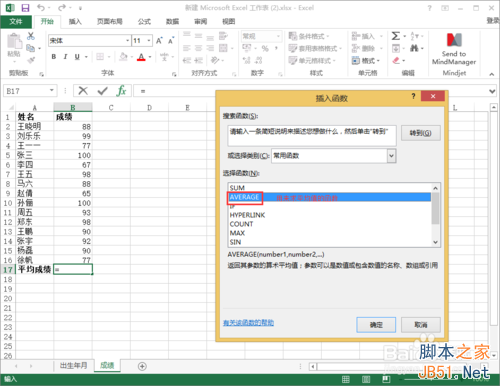Click the Clear eraser icon

click(x=396, y=61)
